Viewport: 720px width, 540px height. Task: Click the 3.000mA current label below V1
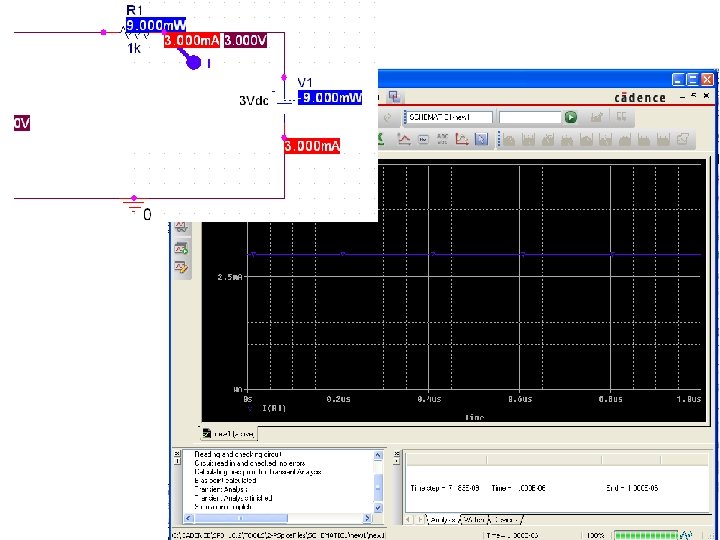pyautogui.click(x=312, y=146)
